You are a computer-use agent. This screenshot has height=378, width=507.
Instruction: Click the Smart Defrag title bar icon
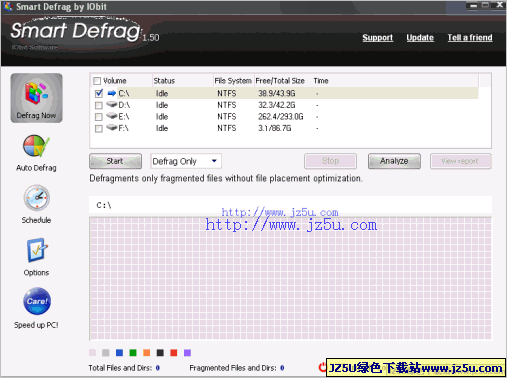coord(8,6)
